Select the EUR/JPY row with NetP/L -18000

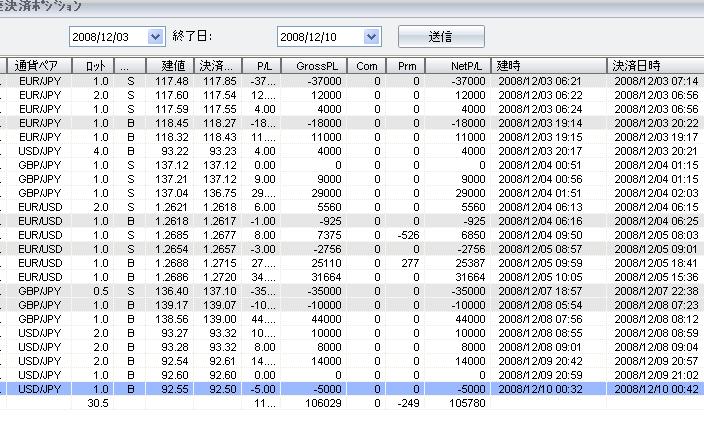click(x=352, y=123)
